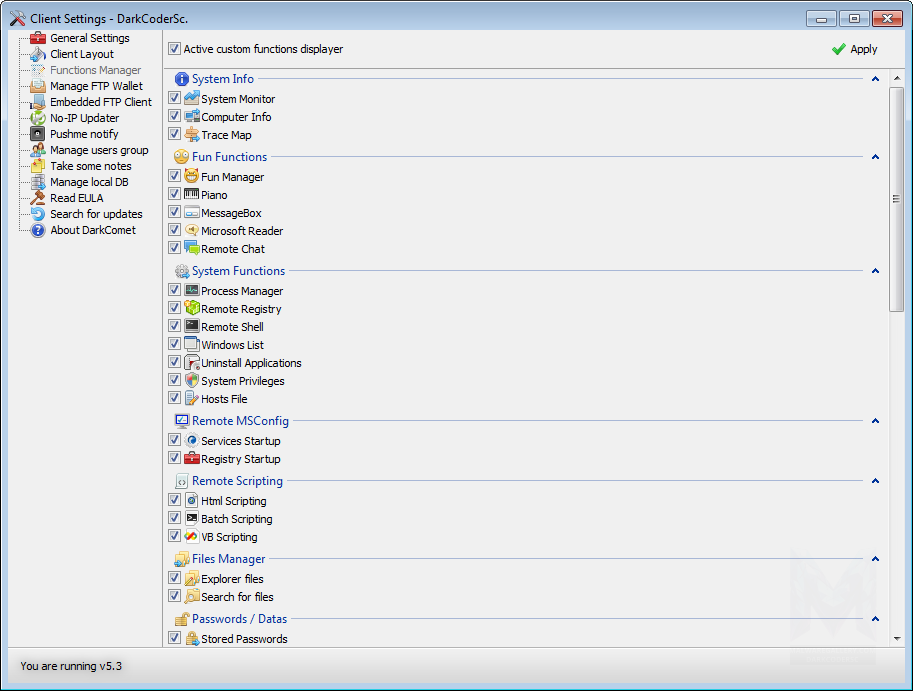Click the Trace Map icon
This screenshot has height=691, width=913.
[192, 135]
